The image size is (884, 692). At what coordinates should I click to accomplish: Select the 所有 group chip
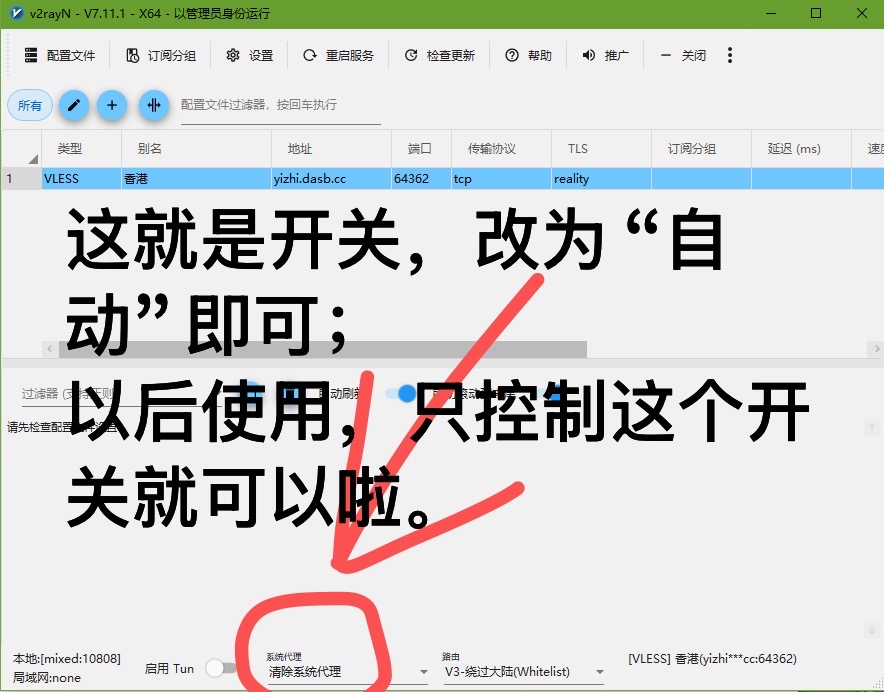point(30,105)
